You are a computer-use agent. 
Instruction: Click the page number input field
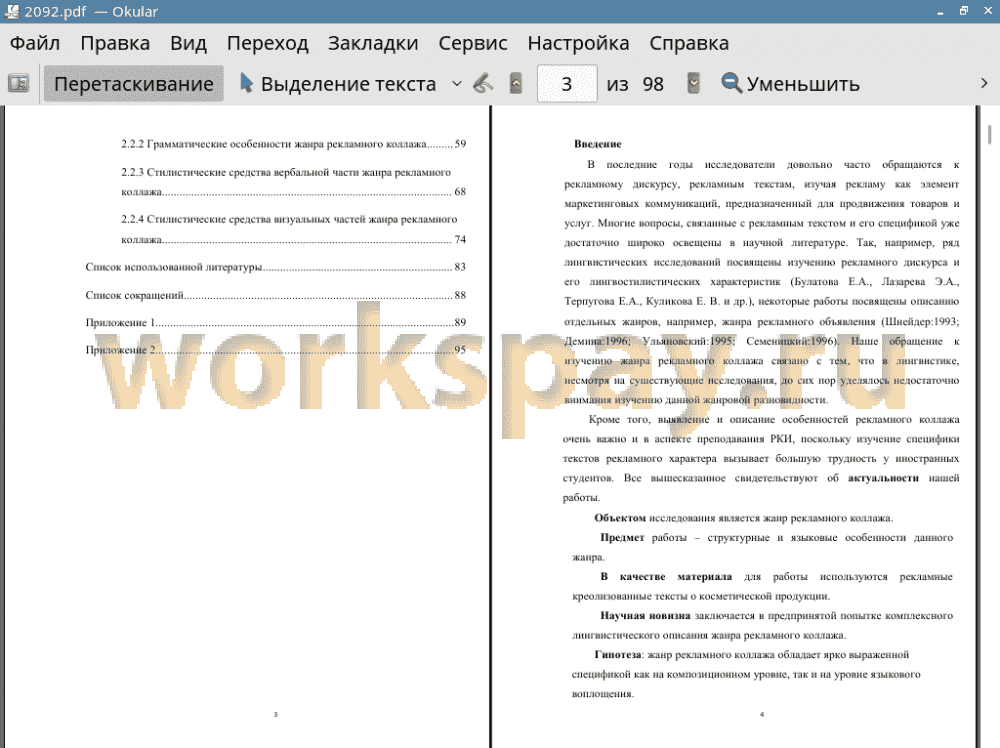(567, 84)
